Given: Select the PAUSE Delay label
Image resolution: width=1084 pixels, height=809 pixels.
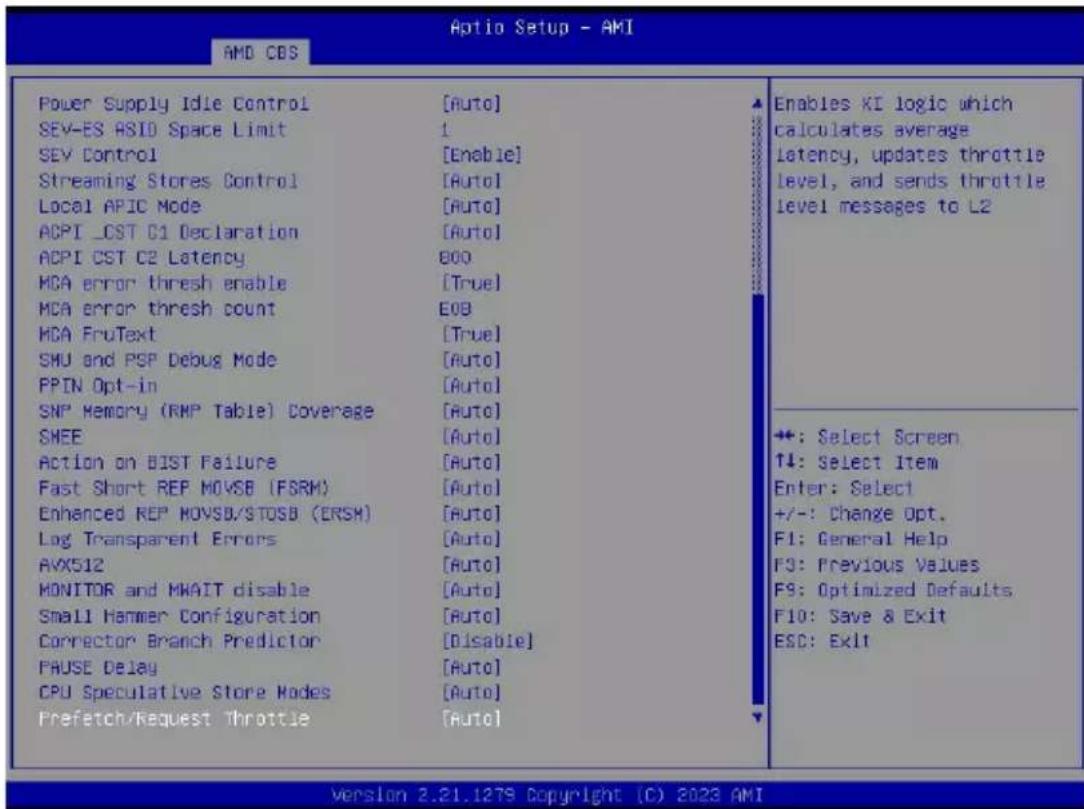Looking at the screenshot, I should pyautogui.click(x=97, y=667).
